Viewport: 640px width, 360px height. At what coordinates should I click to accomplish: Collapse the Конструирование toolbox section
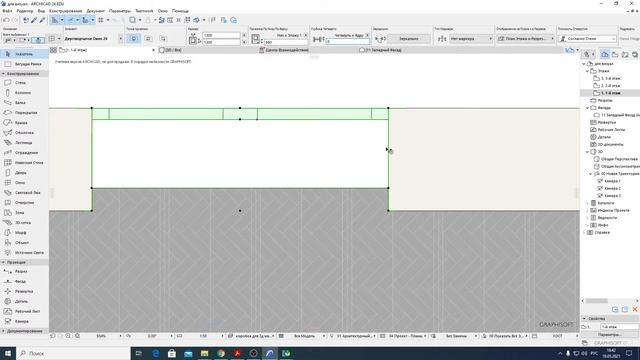coord(24,74)
